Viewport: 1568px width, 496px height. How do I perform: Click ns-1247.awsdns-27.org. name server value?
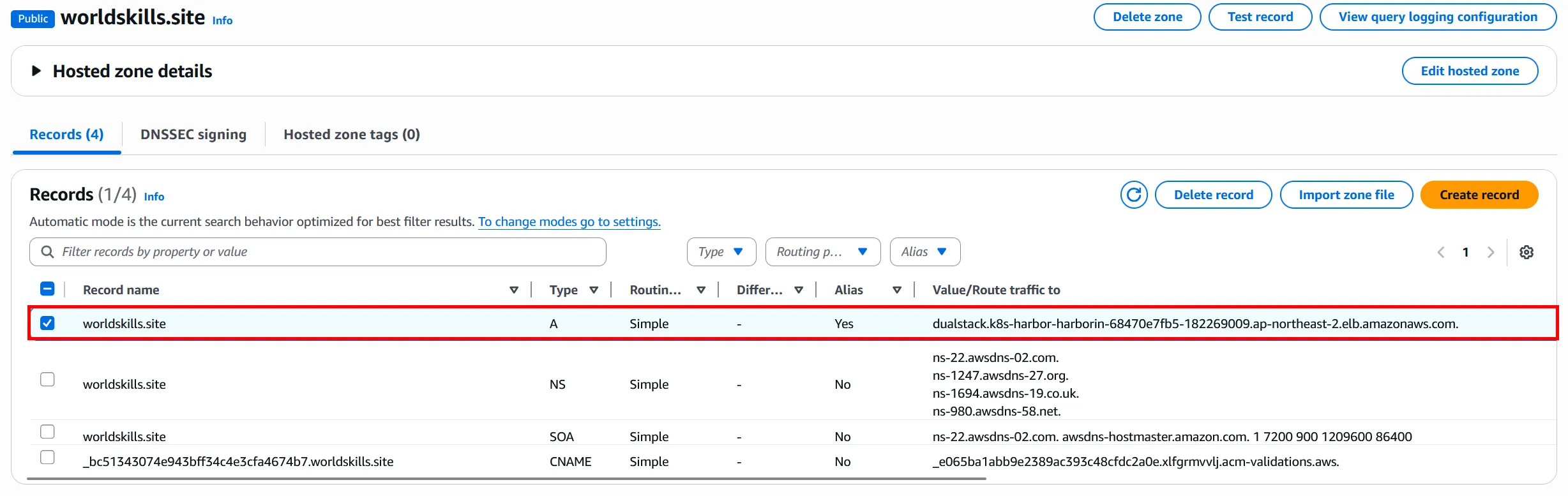coord(1000,375)
